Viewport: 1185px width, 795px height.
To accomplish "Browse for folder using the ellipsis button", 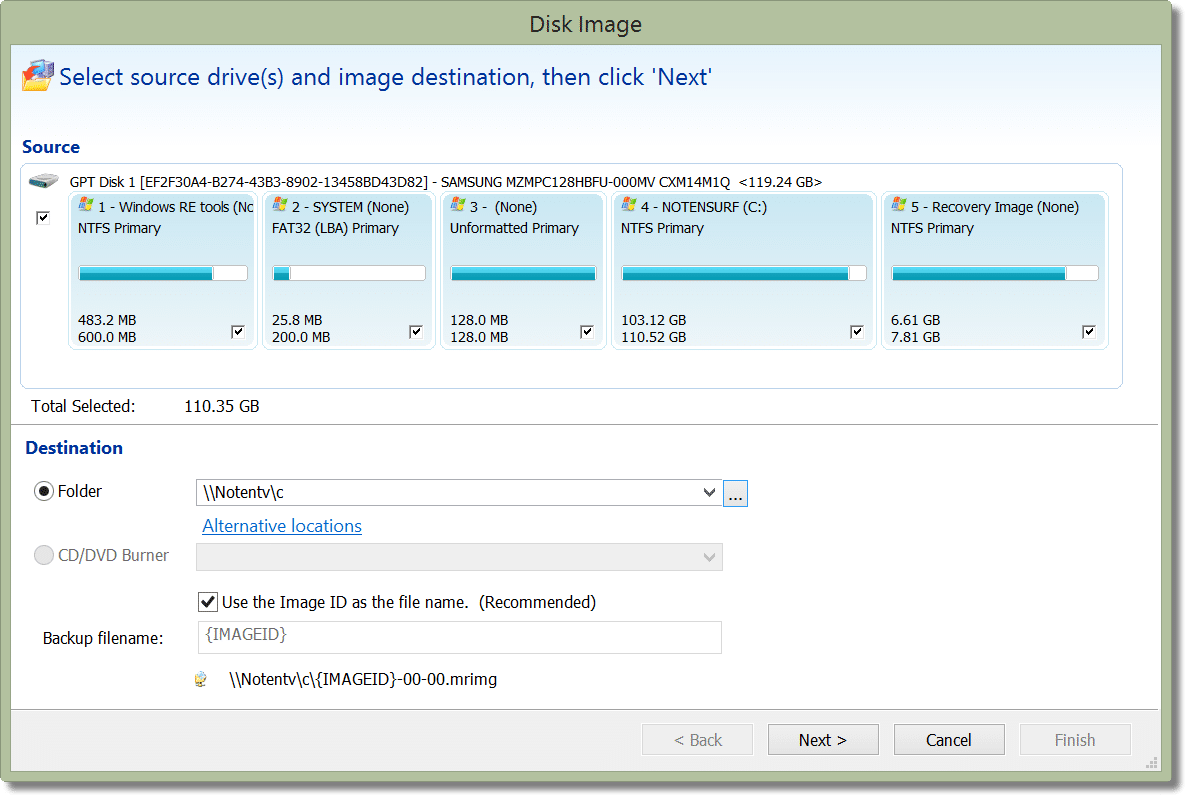I will point(736,493).
